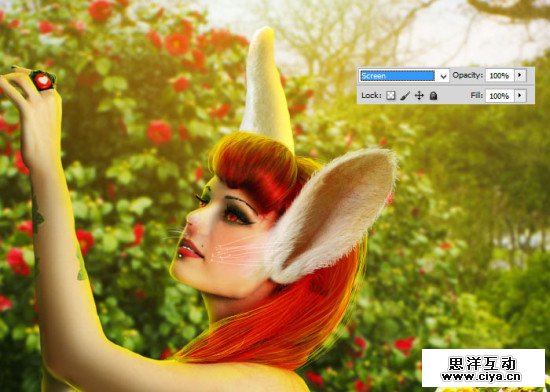Toggle Lock position move icon
Screen dimensions: 550x392
coord(419,96)
